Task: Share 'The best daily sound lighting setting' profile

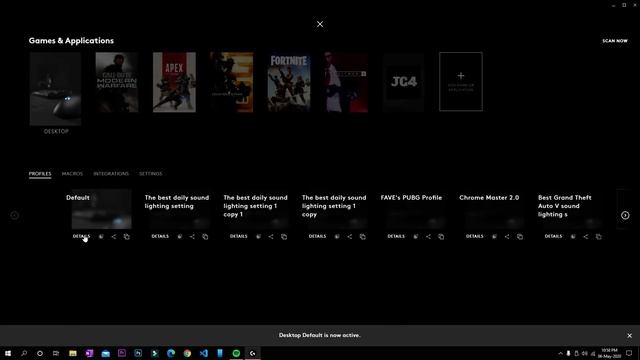Action: tap(192, 236)
